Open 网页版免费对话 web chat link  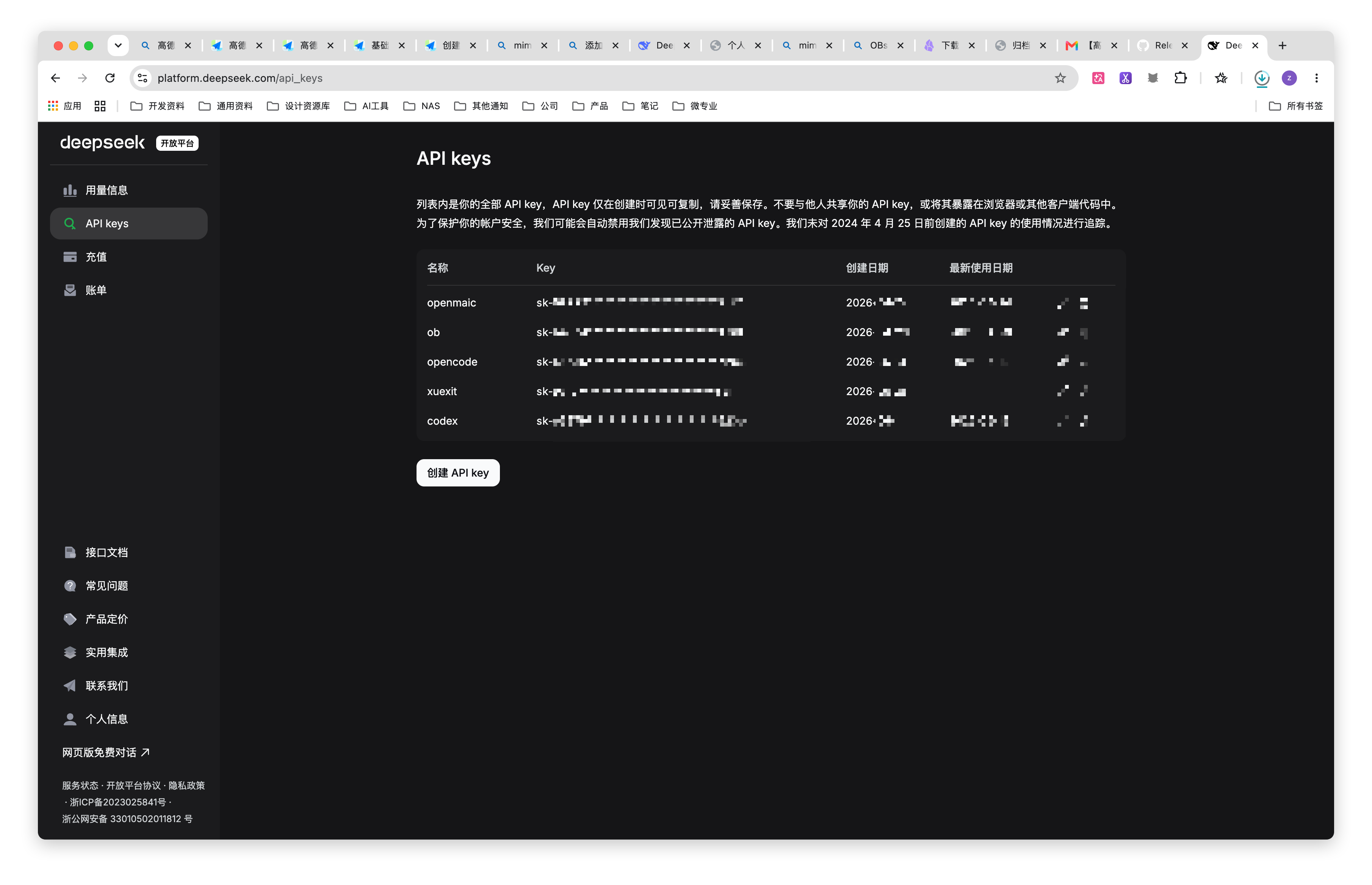point(106,752)
